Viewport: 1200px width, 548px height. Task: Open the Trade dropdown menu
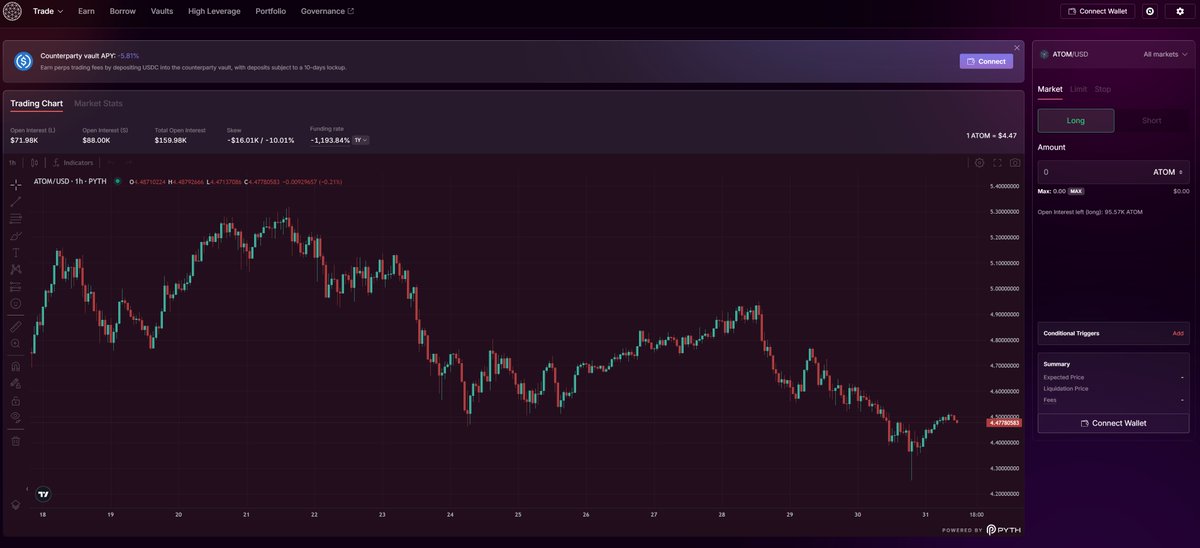coord(48,11)
